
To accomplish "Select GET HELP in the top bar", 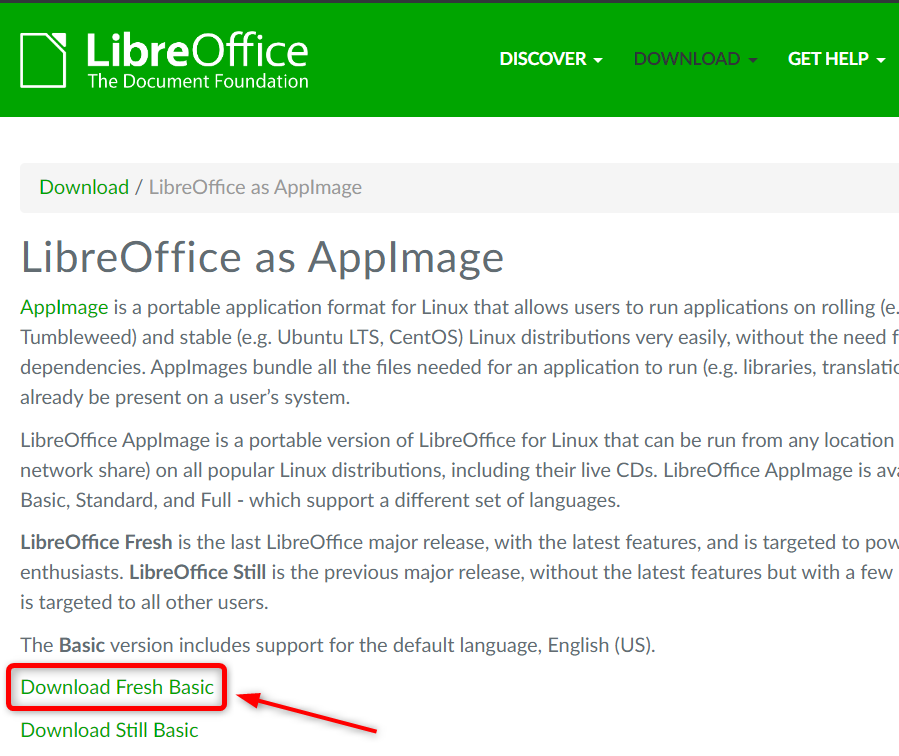I will [x=829, y=59].
